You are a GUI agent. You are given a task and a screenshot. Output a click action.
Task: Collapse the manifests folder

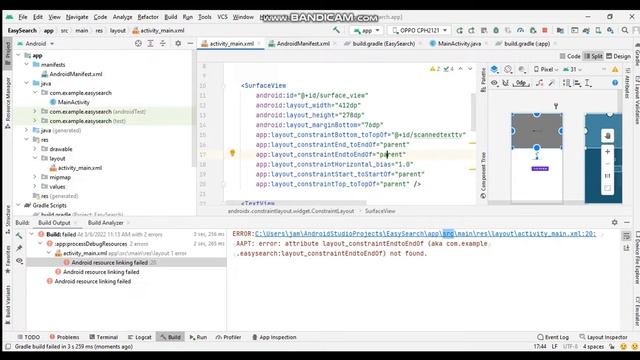click(27, 64)
